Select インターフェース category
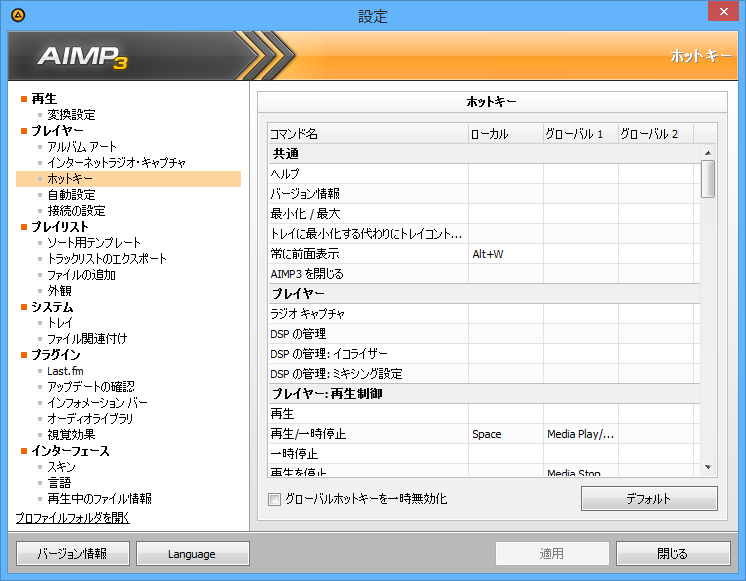Image resolution: width=746 pixels, height=581 pixels. tap(70, 451)
